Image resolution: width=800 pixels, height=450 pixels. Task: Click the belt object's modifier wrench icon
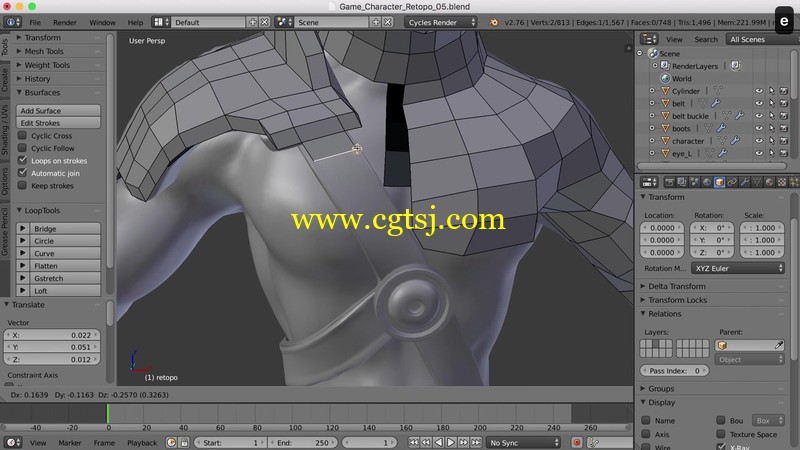click(716, 103)
